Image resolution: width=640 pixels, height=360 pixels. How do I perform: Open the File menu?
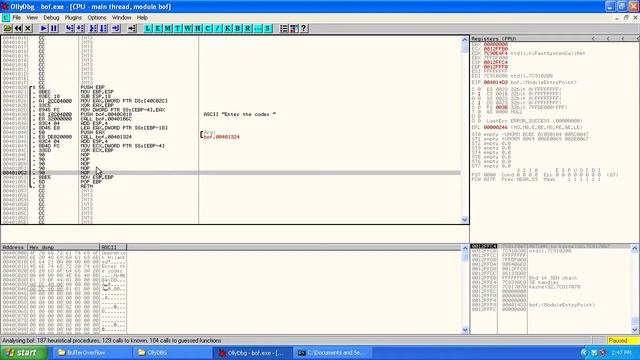pyautogui.click(x=16, y=18)
